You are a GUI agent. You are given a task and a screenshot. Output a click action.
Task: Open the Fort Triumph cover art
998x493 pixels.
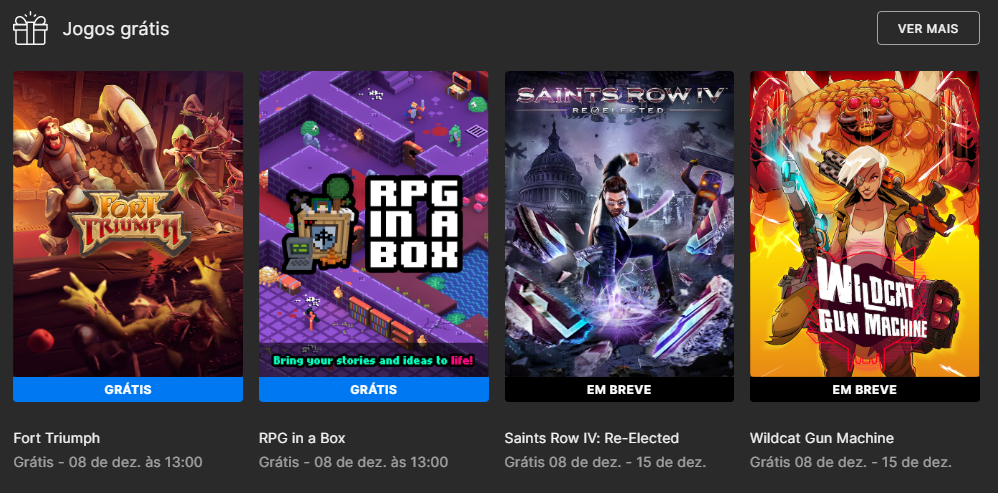pyautogui.click(x=128, y=224)
